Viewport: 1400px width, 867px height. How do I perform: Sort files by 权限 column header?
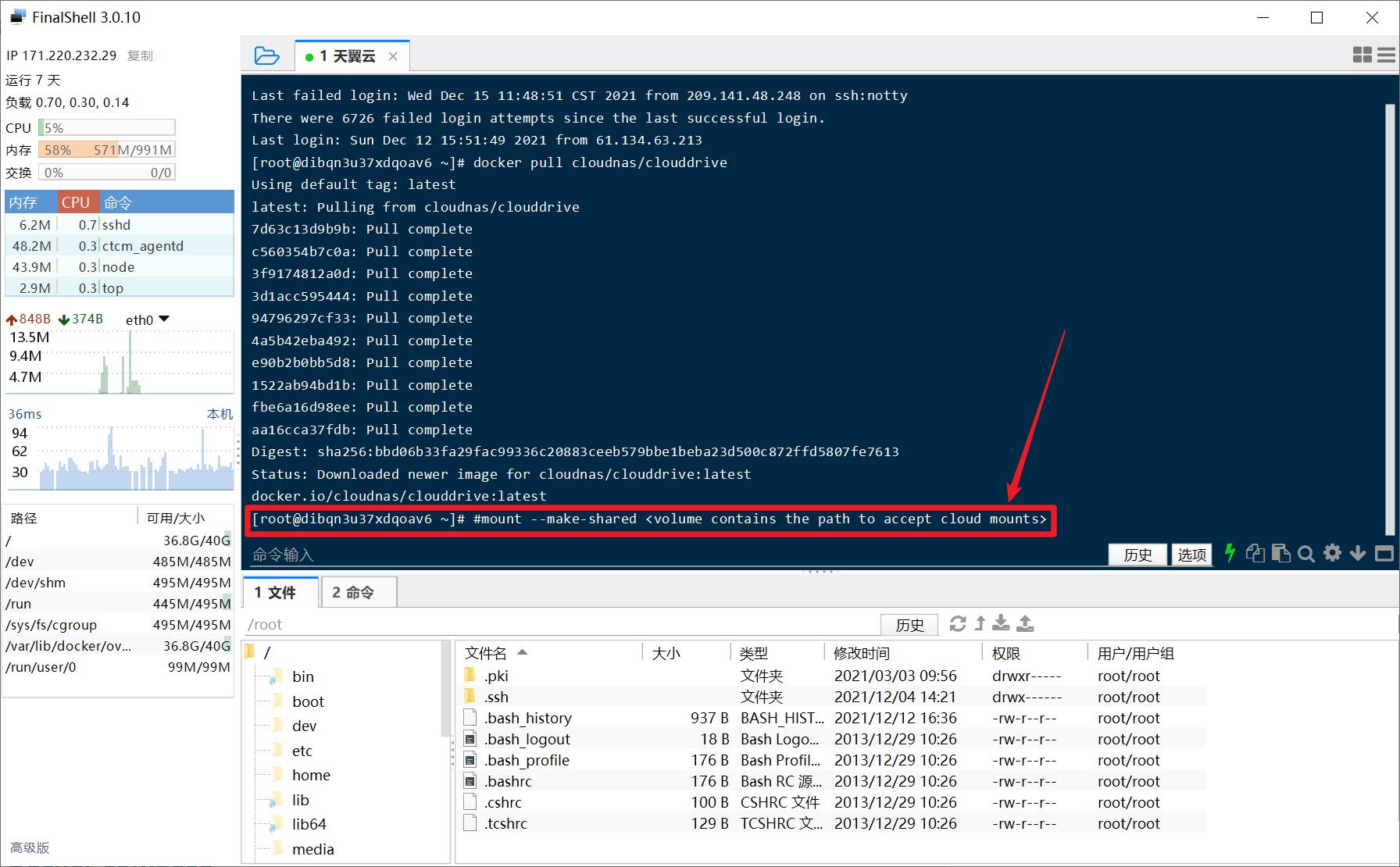1034,653
